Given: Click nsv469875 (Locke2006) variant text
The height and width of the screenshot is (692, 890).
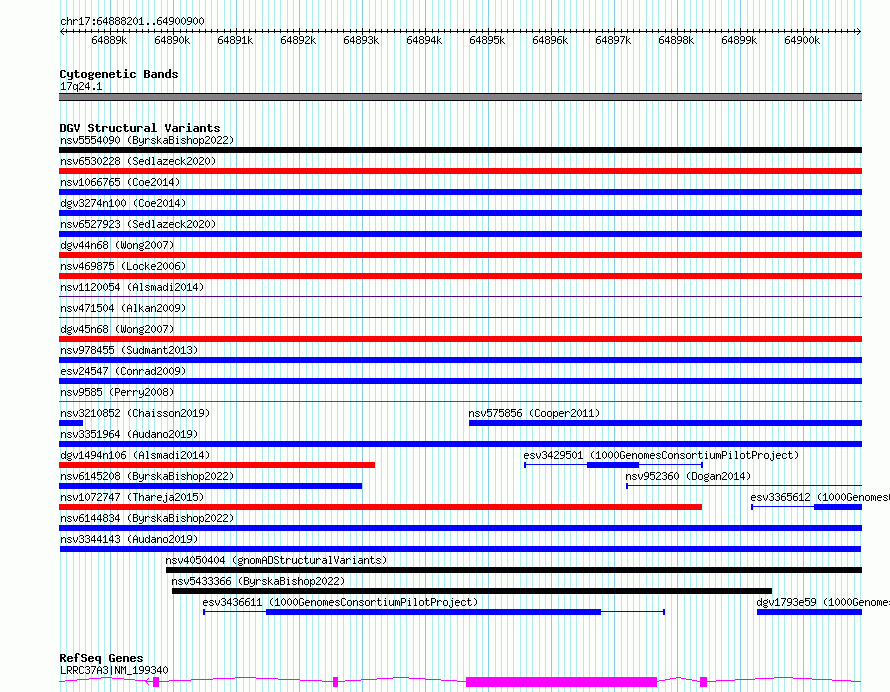Looking at the screenshot, I should pyautogui.click(x=123, y=266).
